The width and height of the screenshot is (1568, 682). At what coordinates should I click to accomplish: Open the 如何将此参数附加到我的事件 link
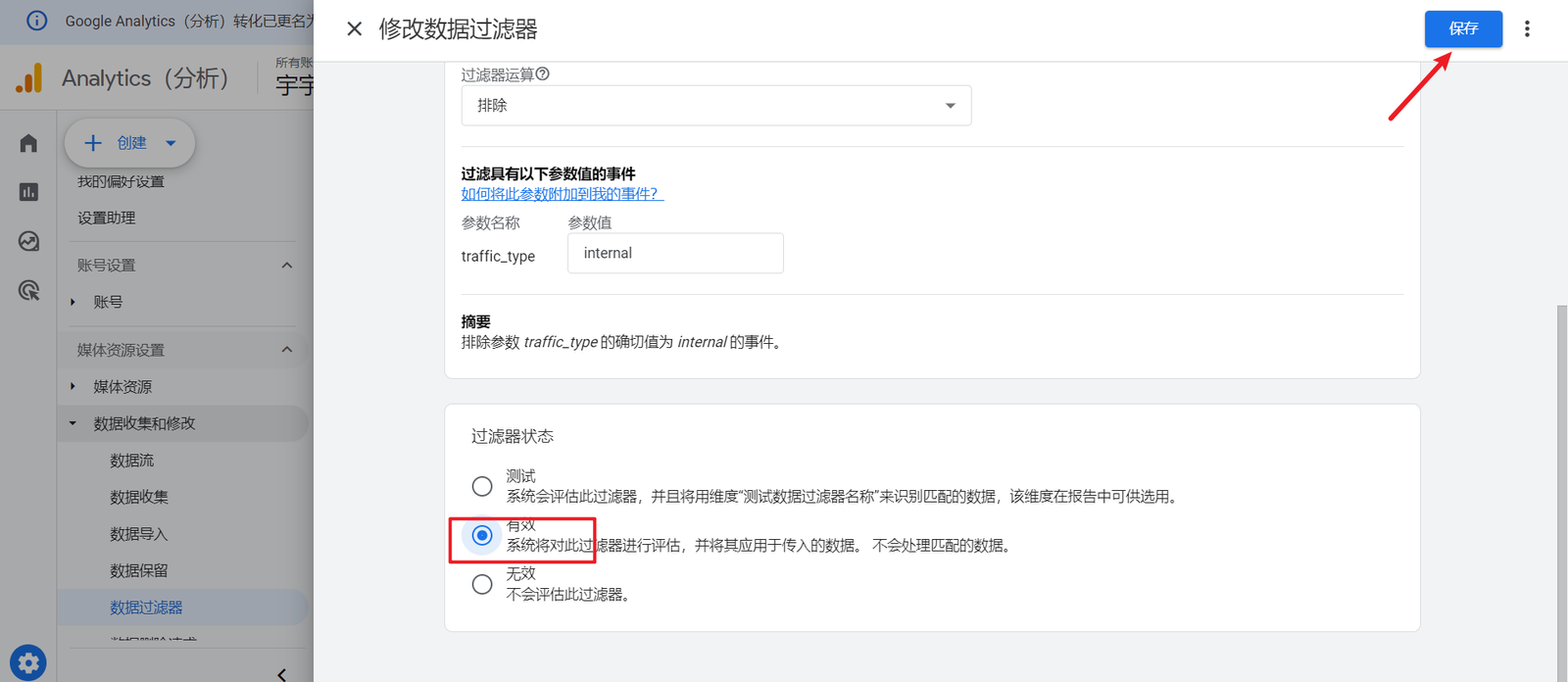(563, 194)
